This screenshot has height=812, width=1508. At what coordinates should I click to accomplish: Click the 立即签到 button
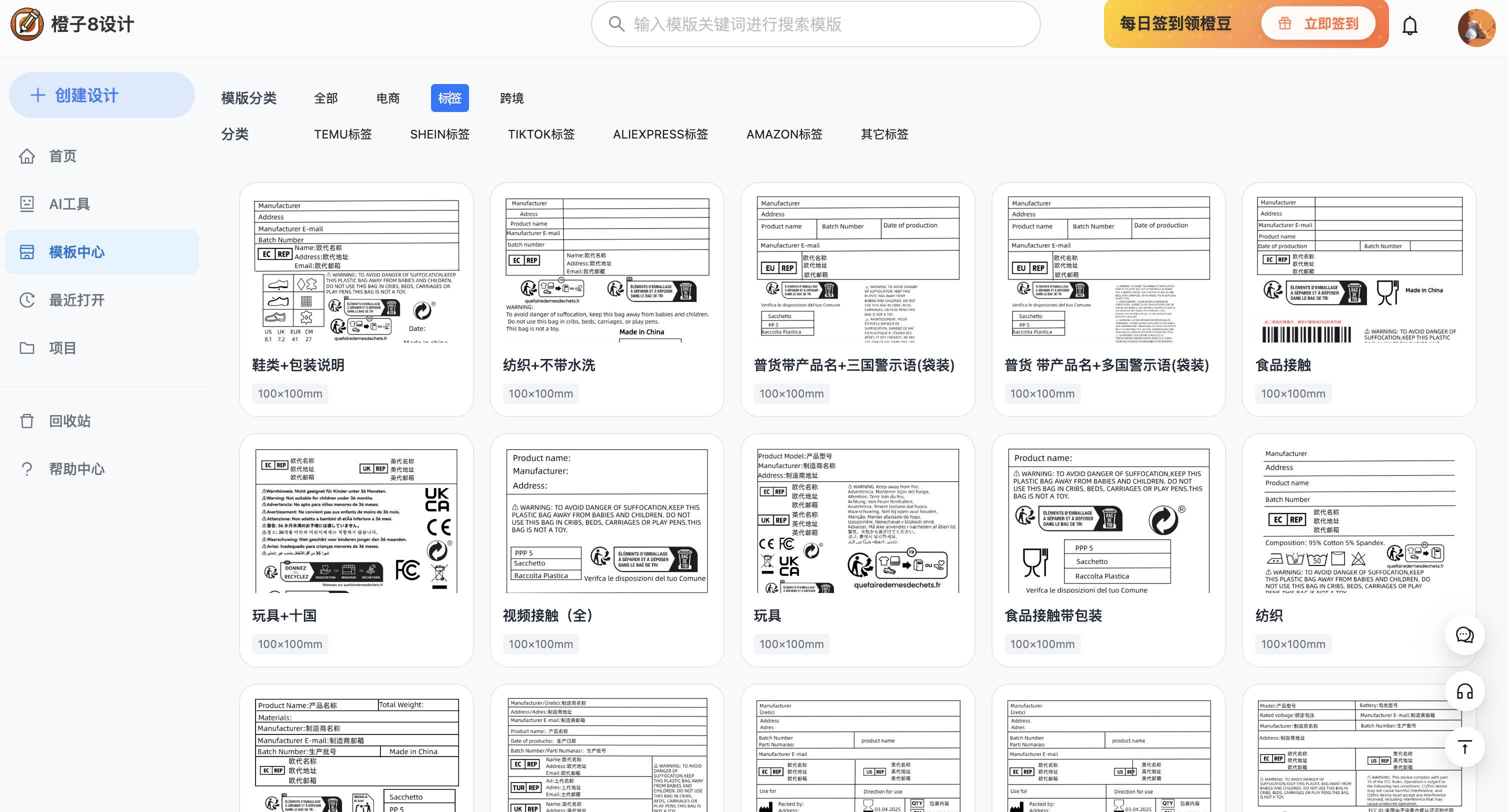point(1317,23)
